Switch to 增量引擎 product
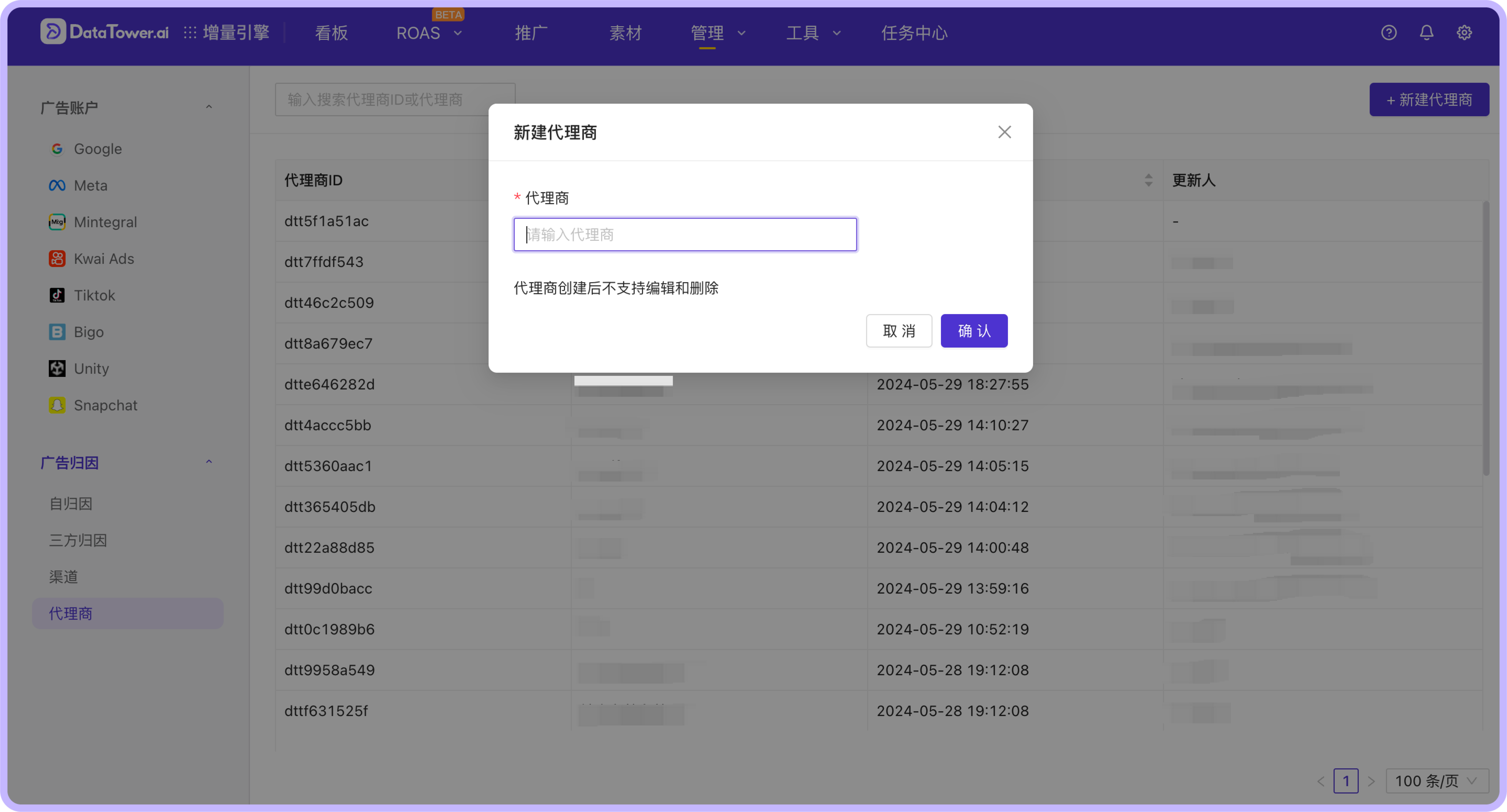Viewport: 1507px width, 812px height. 236,33
